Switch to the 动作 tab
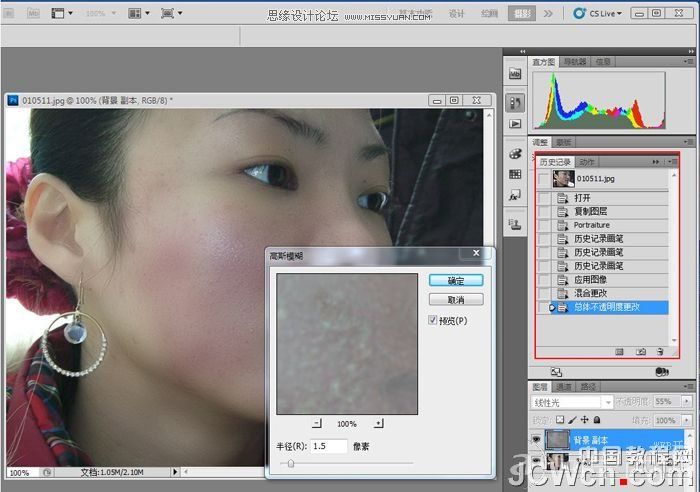700x492 pixels. pos(587,162)
